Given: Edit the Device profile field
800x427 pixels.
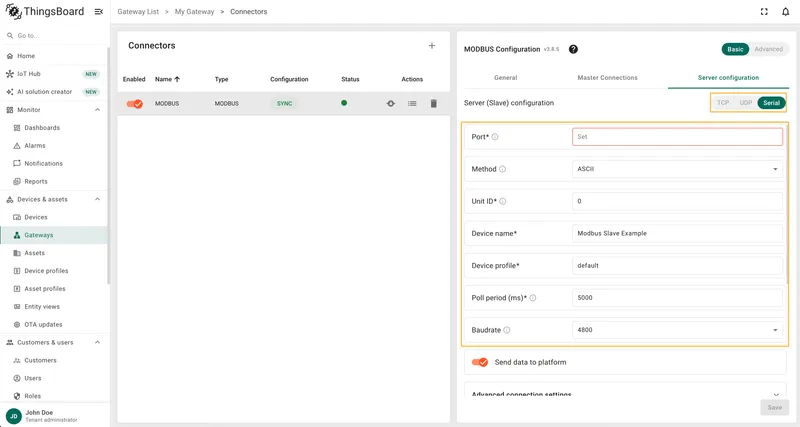Looking at the screenshot, I should point(678,265).
